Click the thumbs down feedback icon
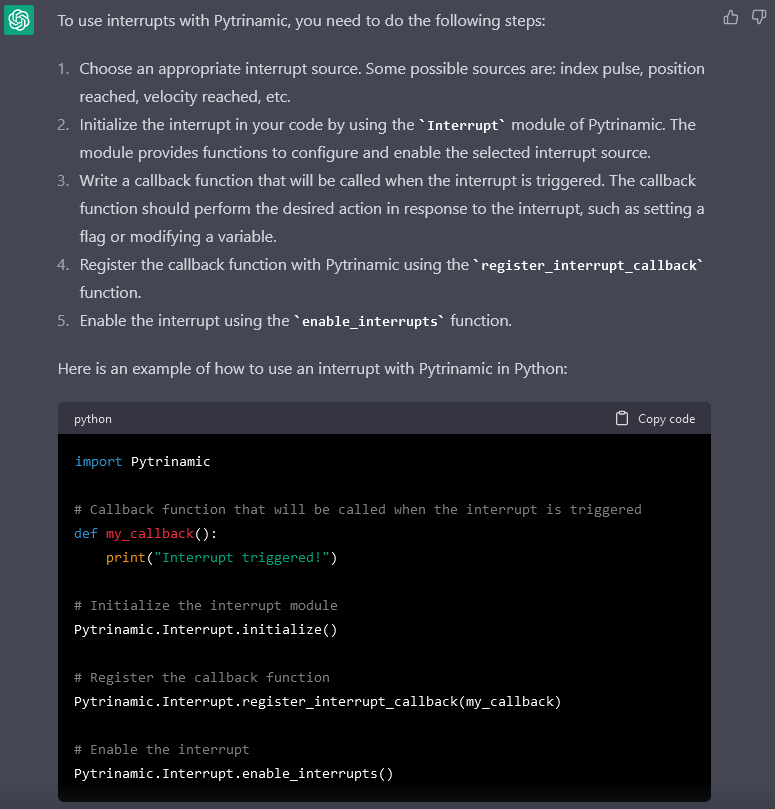The image size is (775, 809). click(758, 17)
